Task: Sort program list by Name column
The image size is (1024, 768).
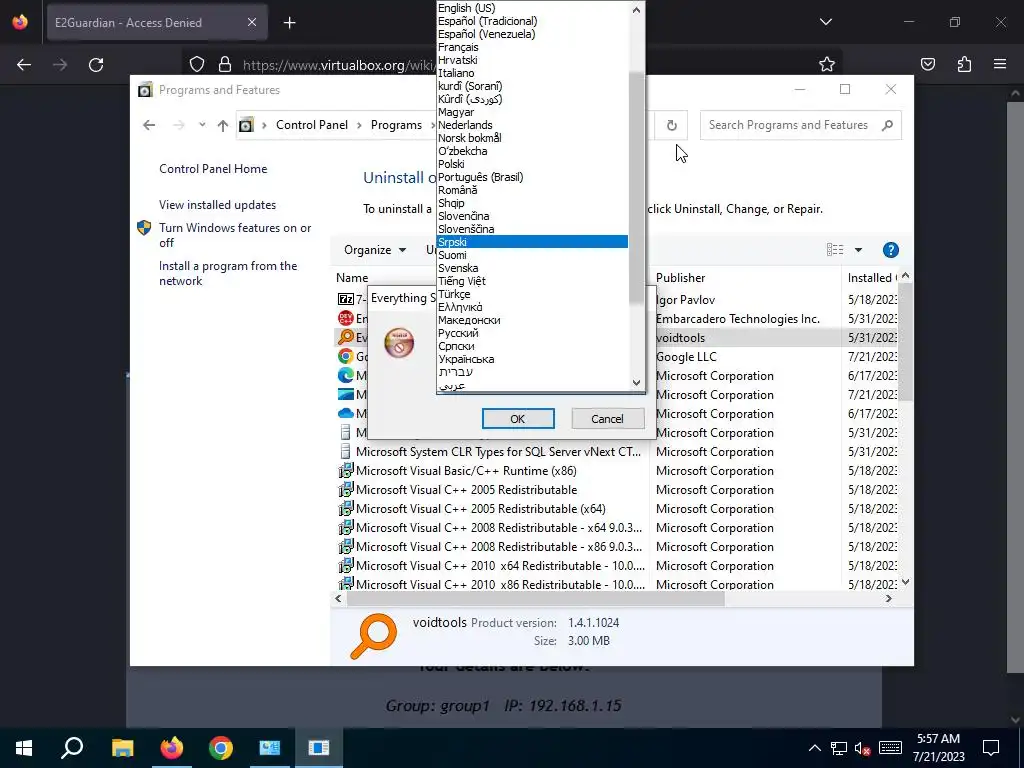Action: [x=352, y=278]
